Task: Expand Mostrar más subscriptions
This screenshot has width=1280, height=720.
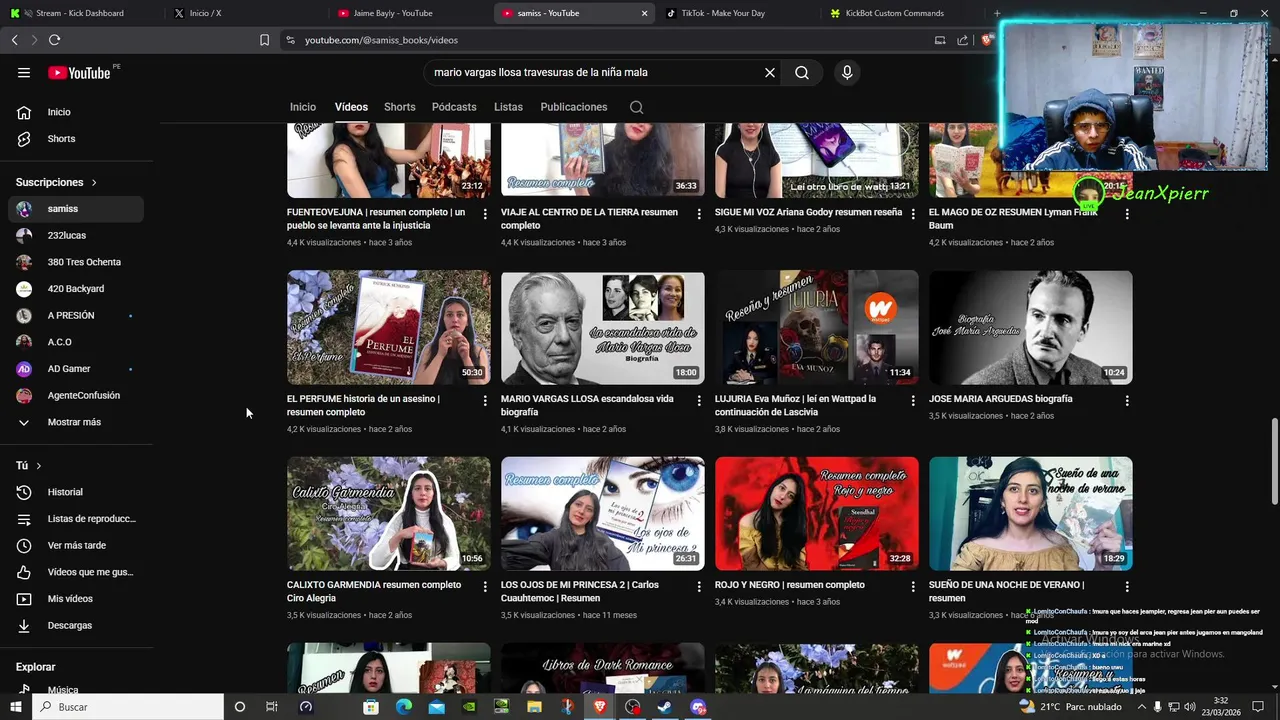Action: (76, 422)
